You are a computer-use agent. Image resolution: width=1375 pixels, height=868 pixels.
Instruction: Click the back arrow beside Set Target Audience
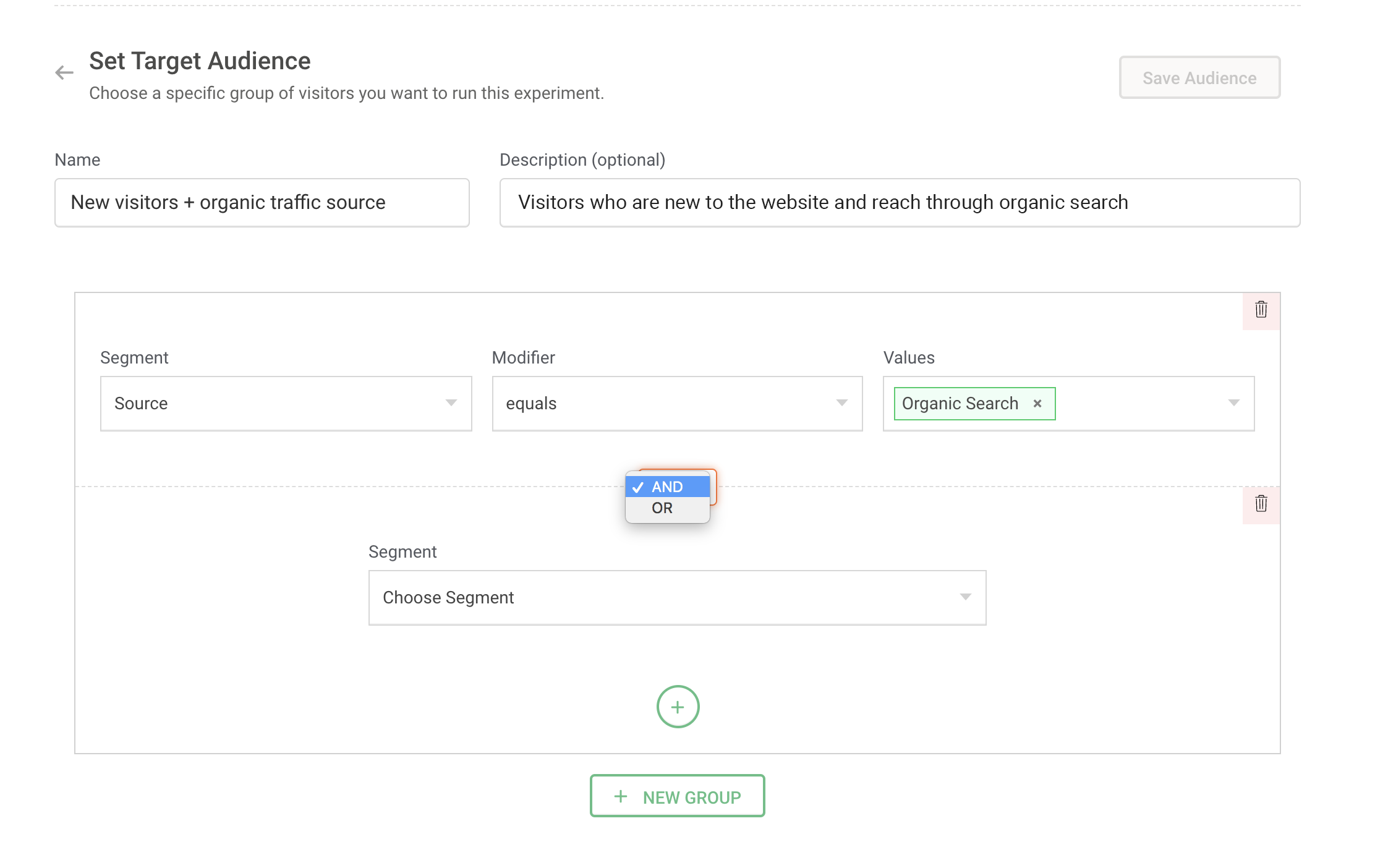[x=64, y=73]
